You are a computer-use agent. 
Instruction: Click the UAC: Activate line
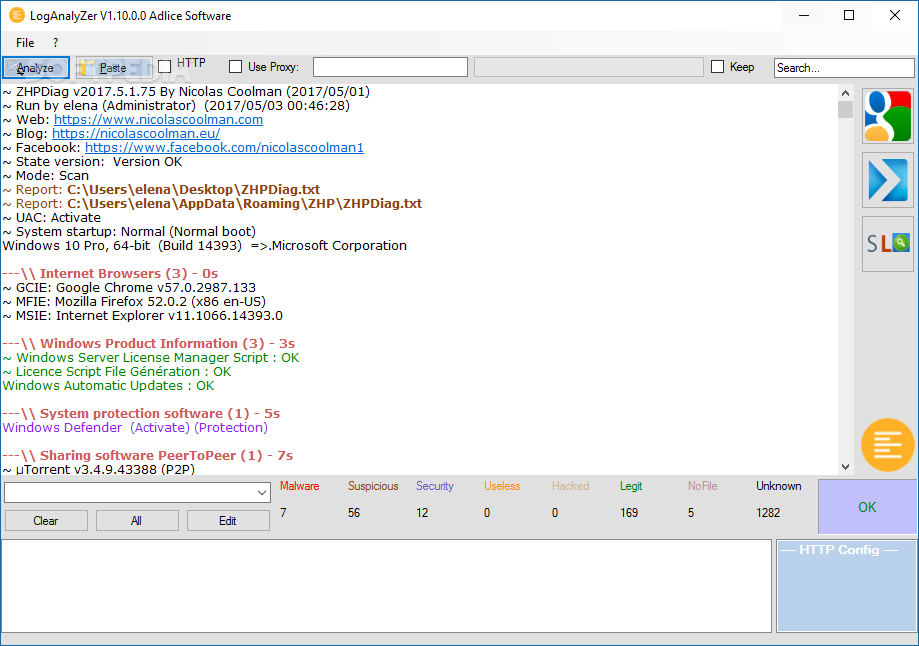(52, 218)
